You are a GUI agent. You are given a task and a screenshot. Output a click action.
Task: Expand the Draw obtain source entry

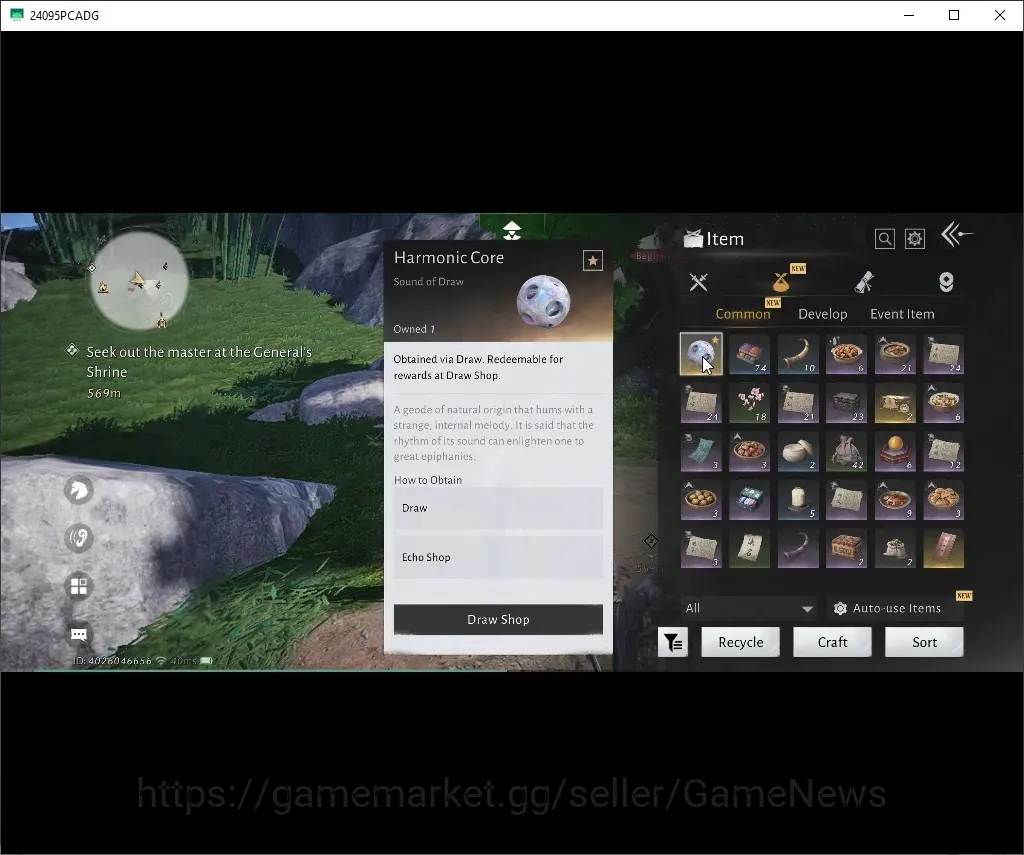(x=498, y=508)
